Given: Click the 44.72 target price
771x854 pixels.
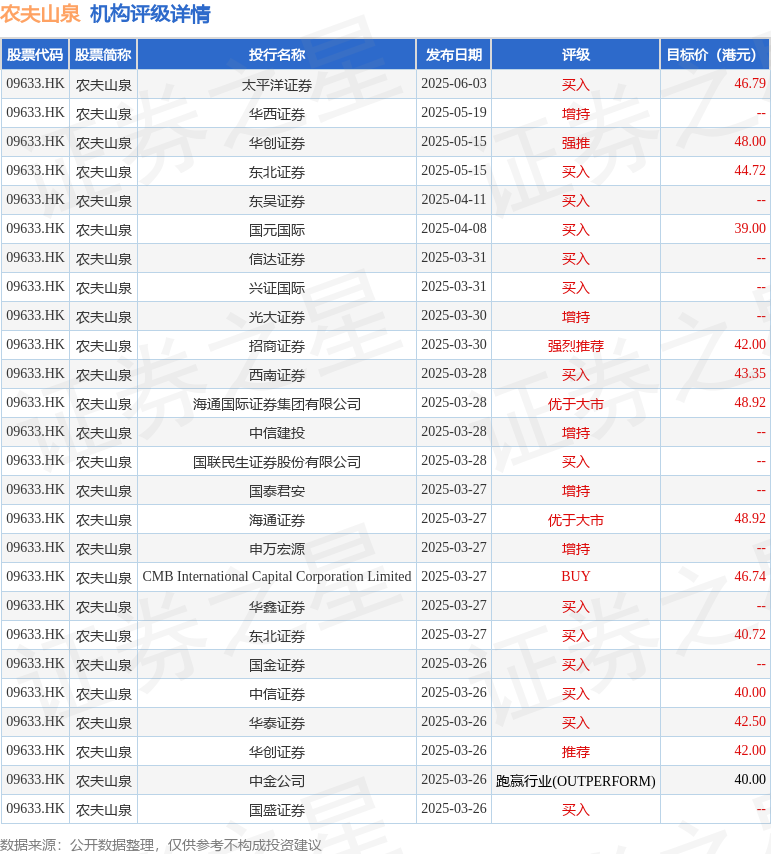Looking at the screenshot, I should coord(750,170).
